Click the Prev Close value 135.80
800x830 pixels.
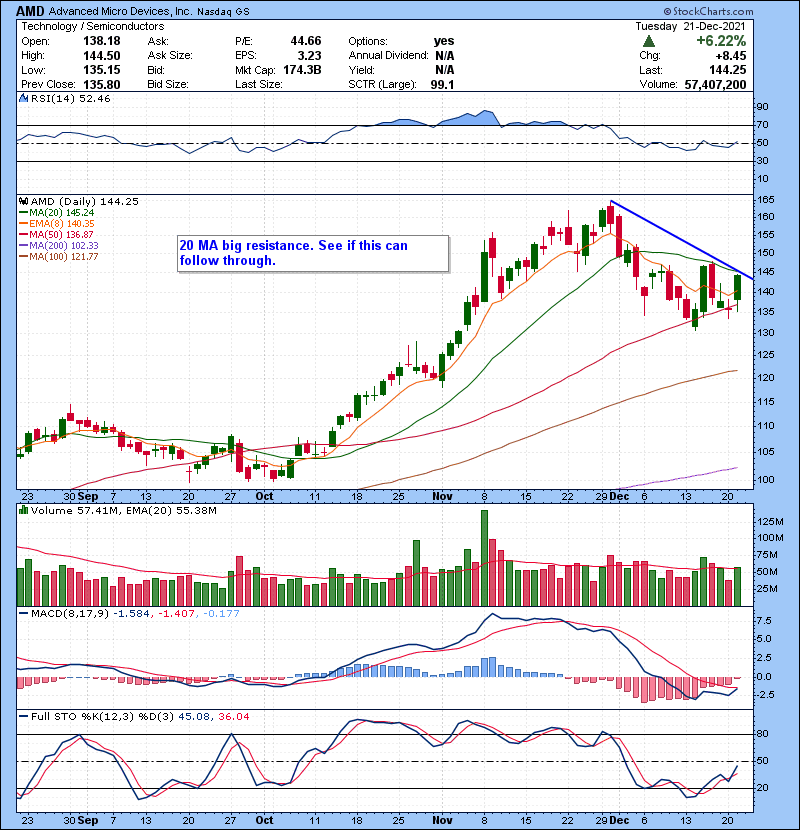tap(102, 85)
